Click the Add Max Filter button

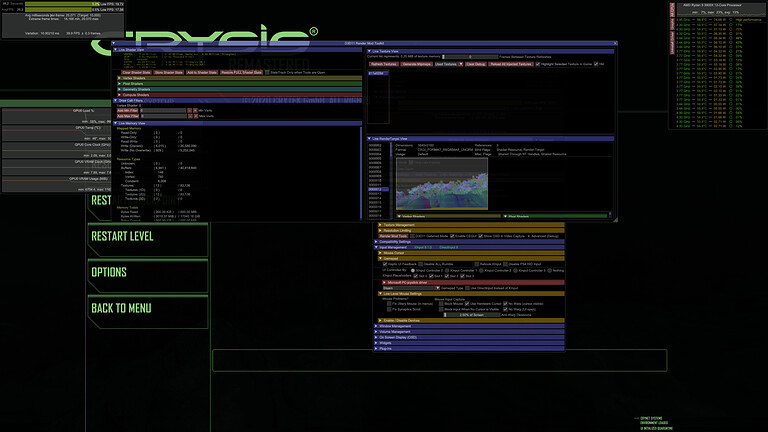[127, 116]
